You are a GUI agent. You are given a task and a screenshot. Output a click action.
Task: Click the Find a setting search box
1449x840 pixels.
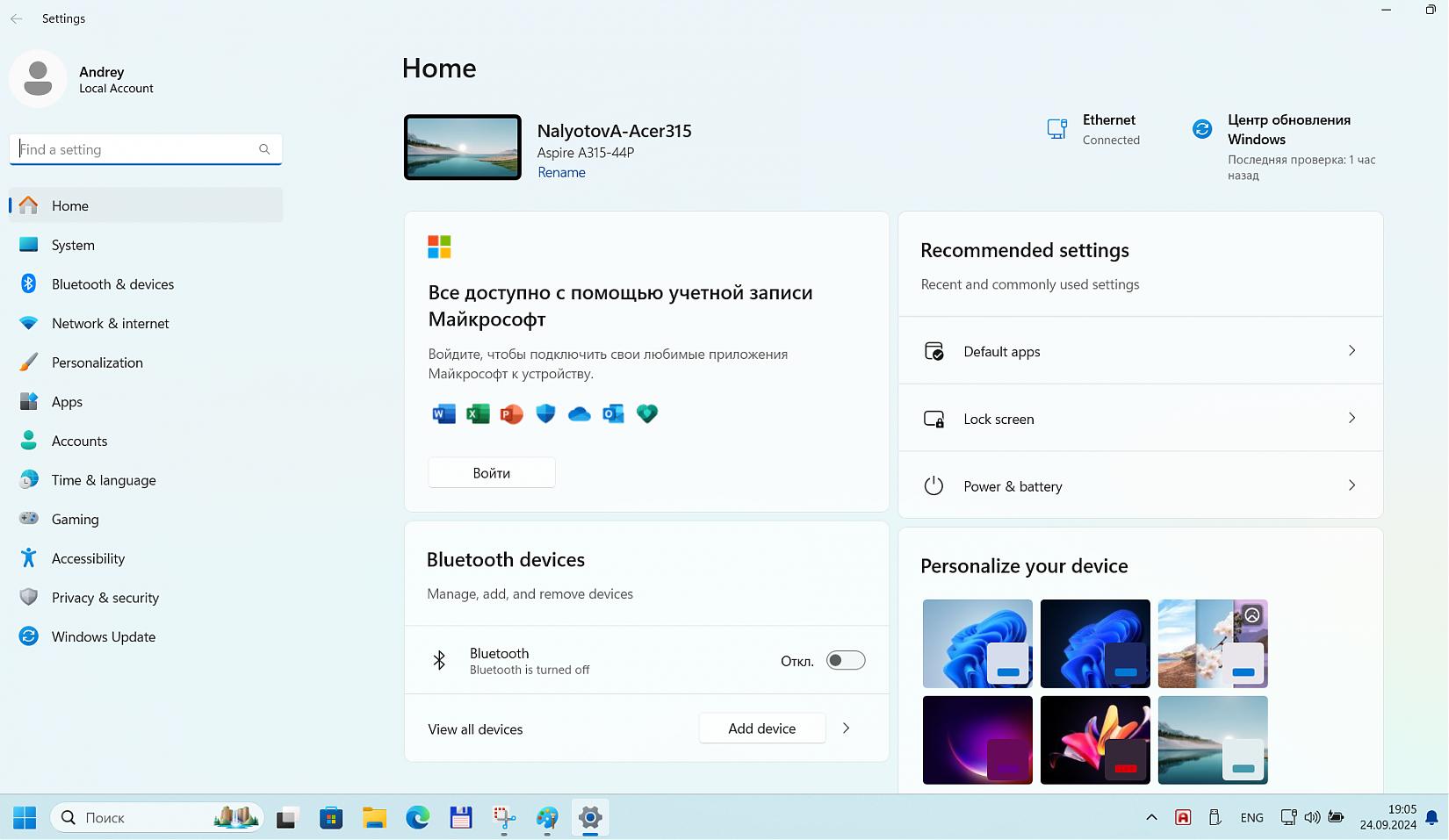(x=146, y=149)
